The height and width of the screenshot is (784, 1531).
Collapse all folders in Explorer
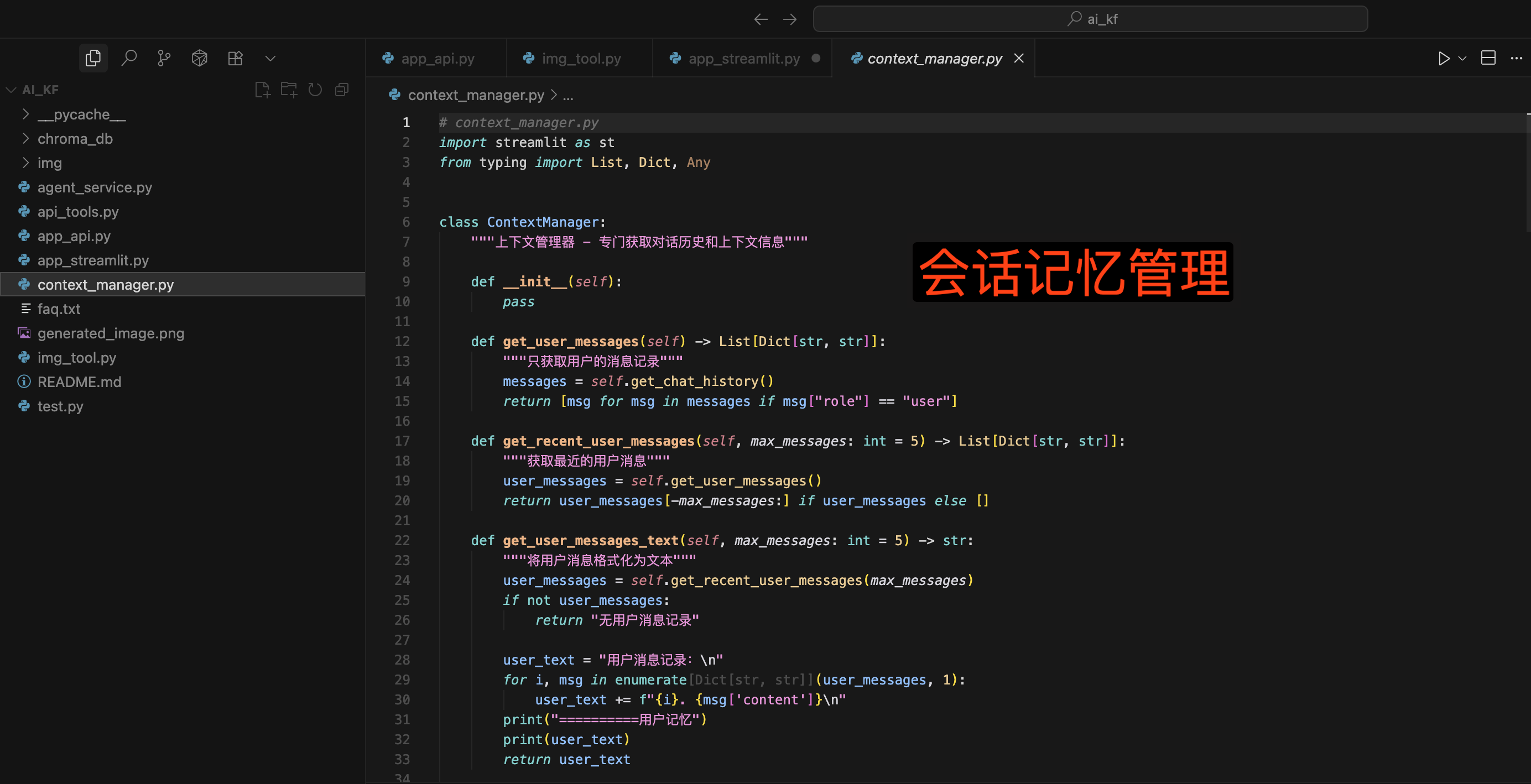pos(341,90)
